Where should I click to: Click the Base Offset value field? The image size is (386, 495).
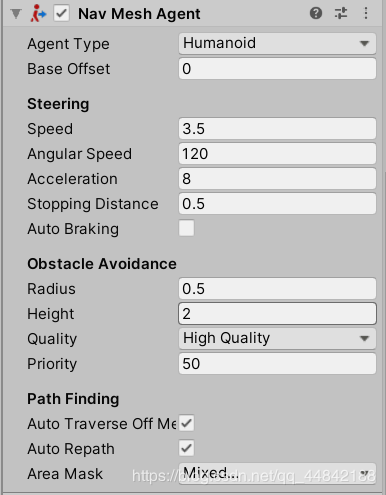tap(277, 69)
